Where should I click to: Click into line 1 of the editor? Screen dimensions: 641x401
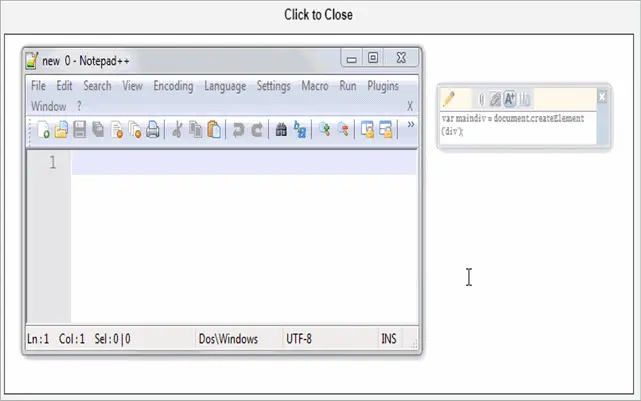244,163
